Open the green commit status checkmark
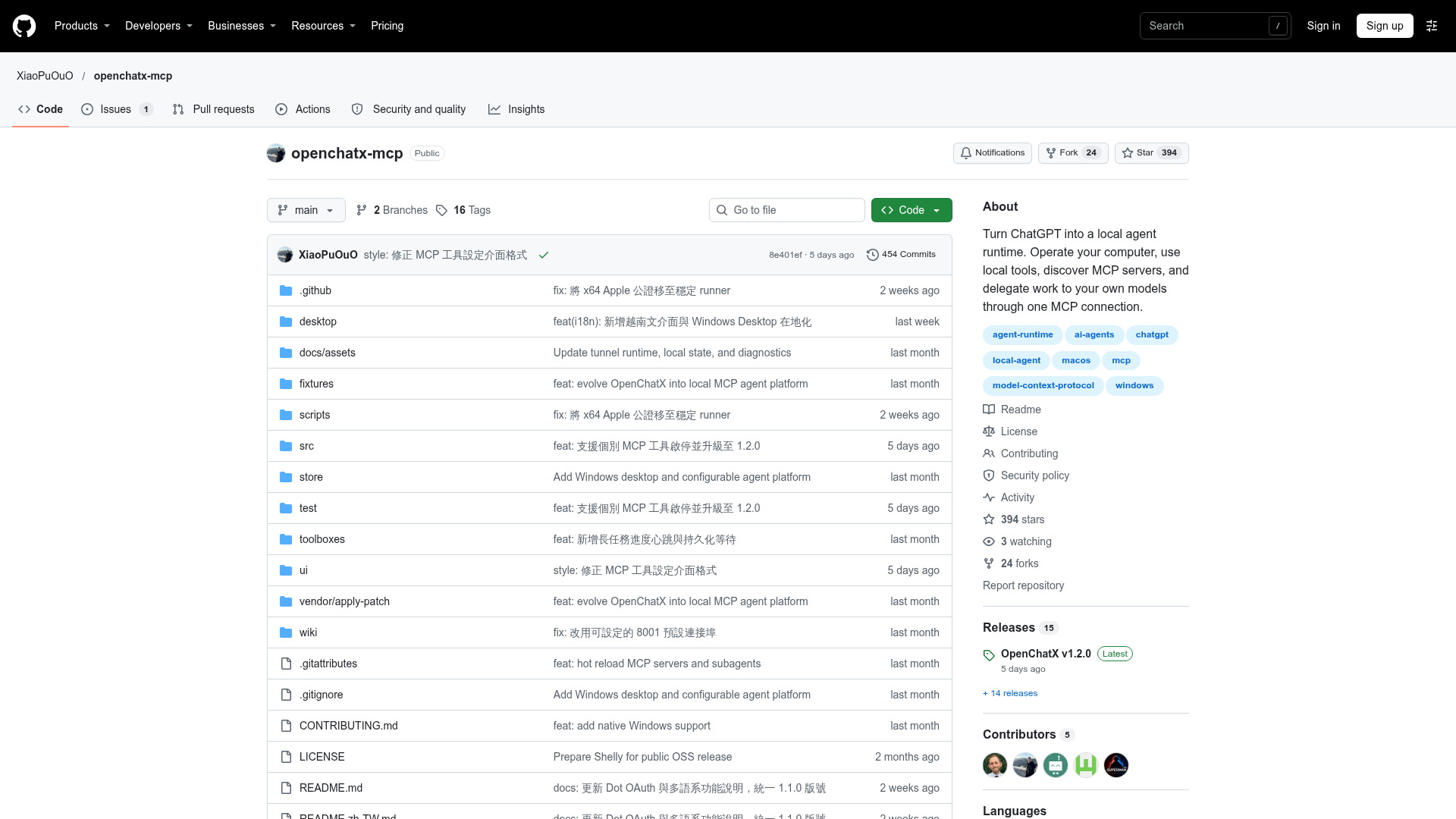 coord(544,255)
